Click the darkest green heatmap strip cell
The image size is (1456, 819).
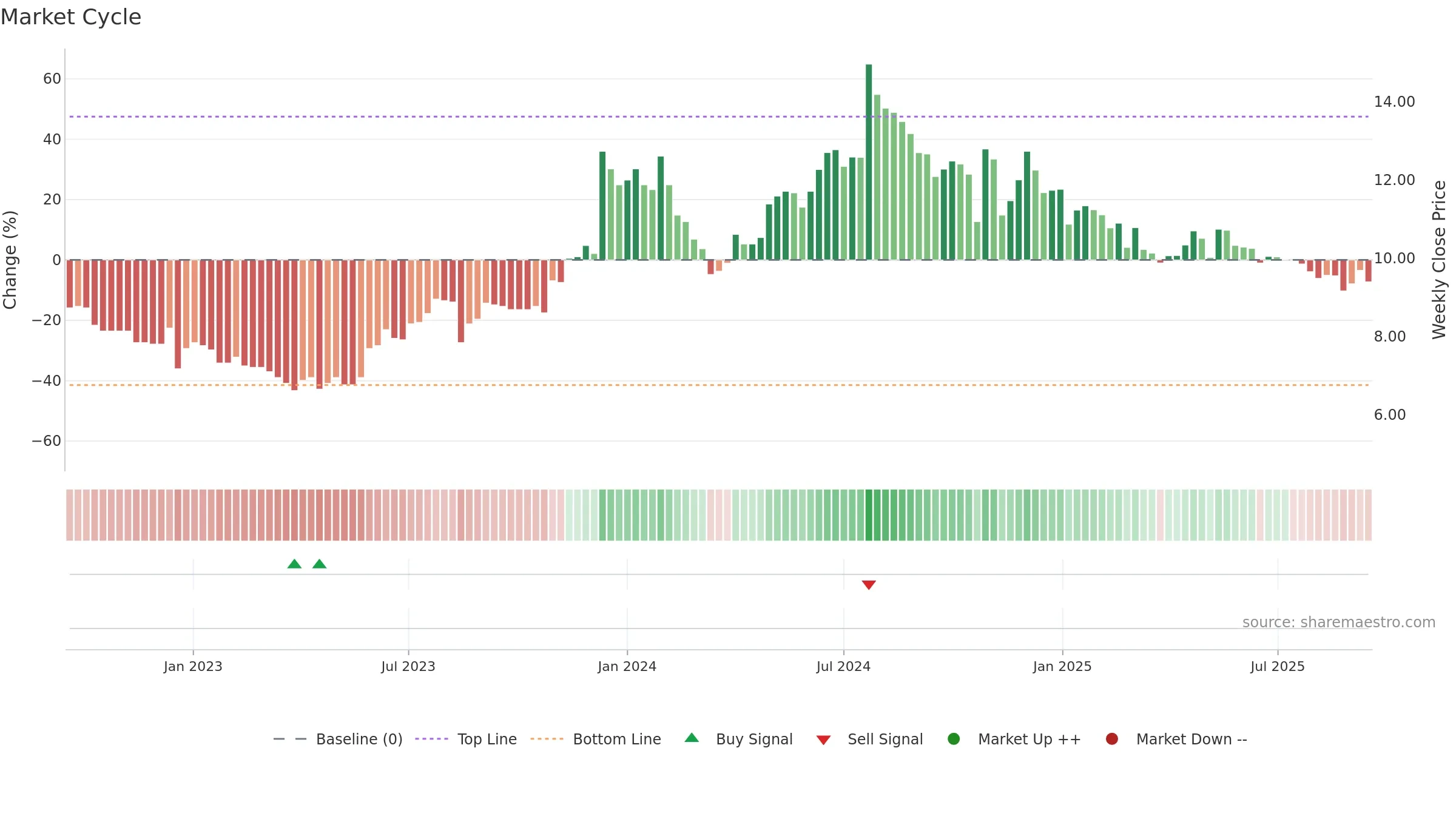[869, 515]
